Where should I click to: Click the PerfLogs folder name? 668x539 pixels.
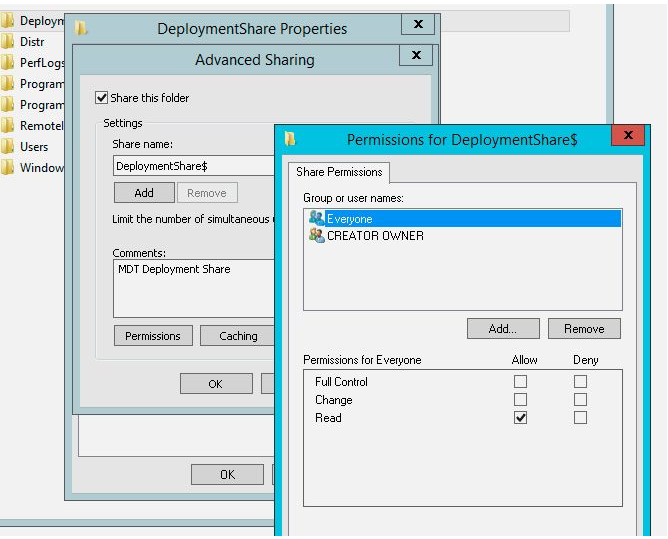coord(42,63)
